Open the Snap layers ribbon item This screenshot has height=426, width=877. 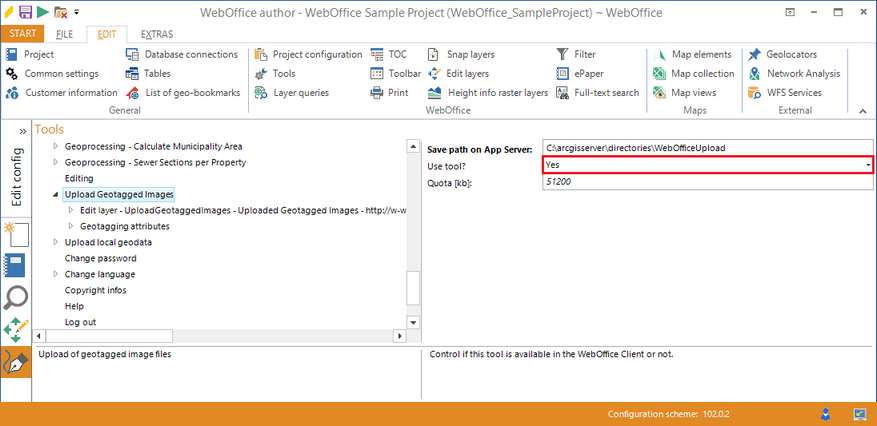[434, 54]
